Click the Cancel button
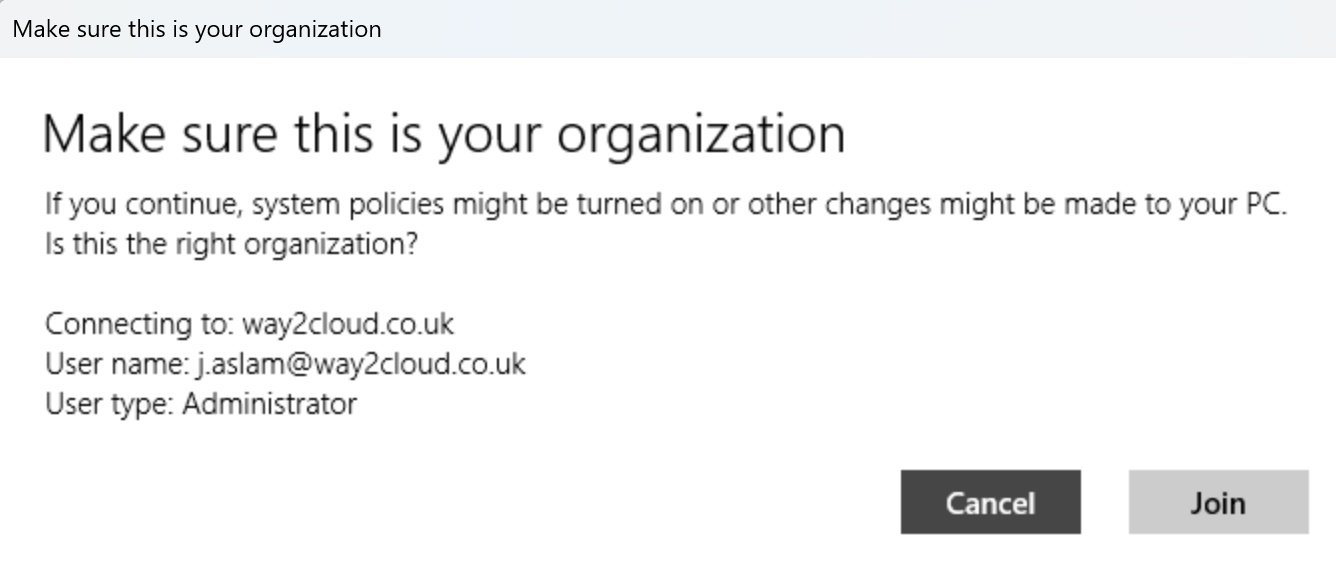Image resolution: width=1336 pixels, height=563 pixels. click(x=990, y=502)
